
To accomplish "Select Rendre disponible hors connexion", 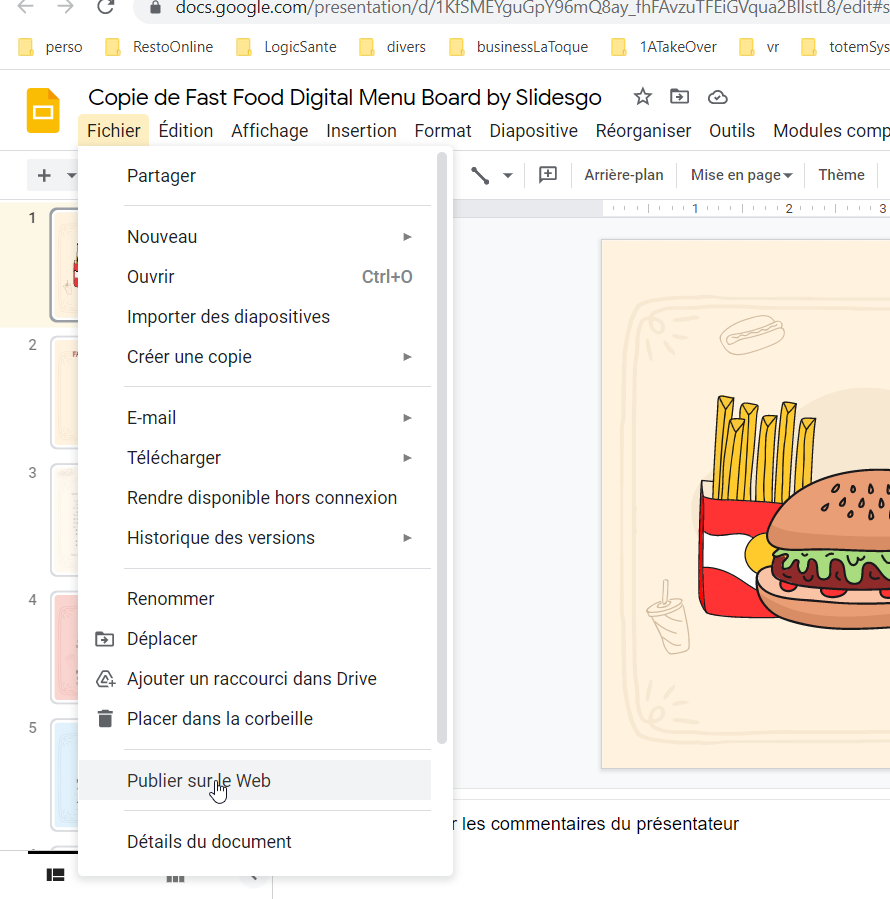I will click(x=255, y=498).
